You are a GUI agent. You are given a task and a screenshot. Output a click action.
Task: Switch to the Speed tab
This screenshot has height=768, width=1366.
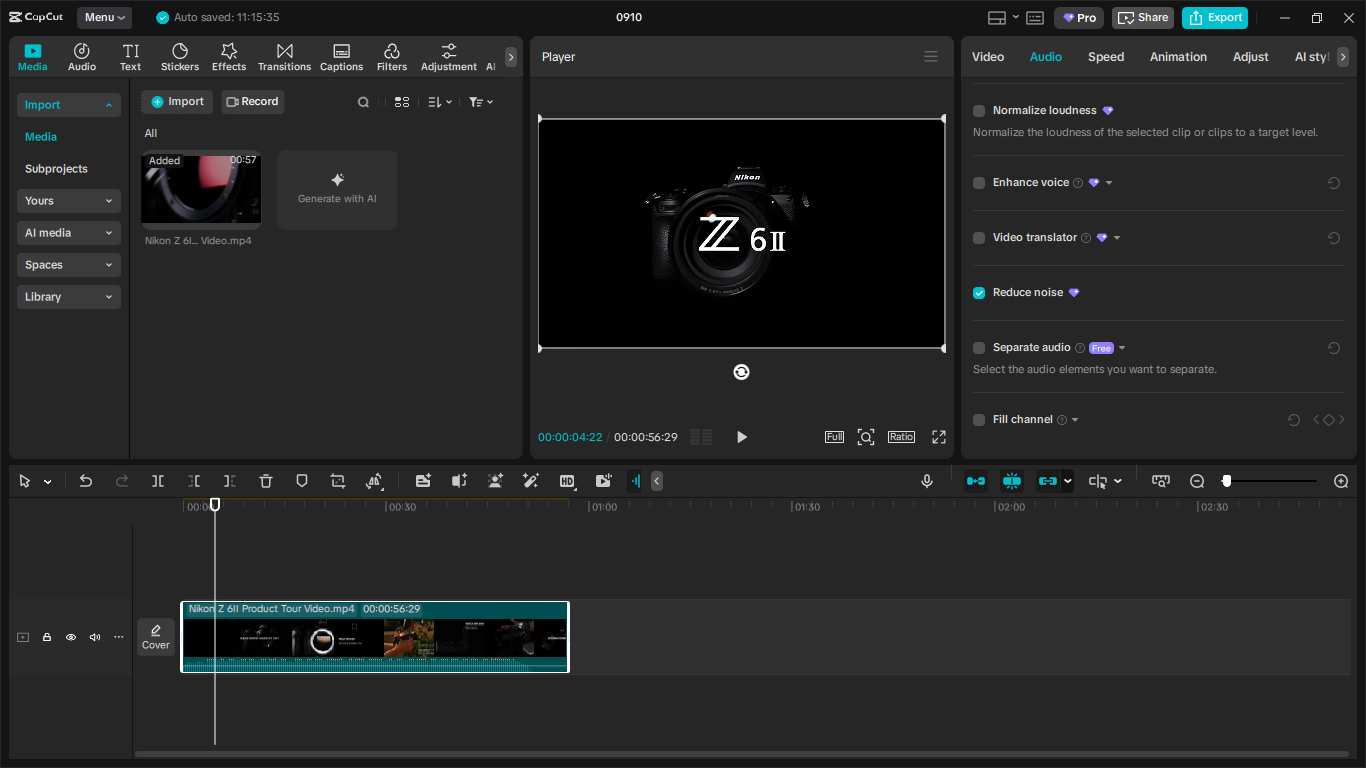pyautogui.click(x=1105, y=57)
